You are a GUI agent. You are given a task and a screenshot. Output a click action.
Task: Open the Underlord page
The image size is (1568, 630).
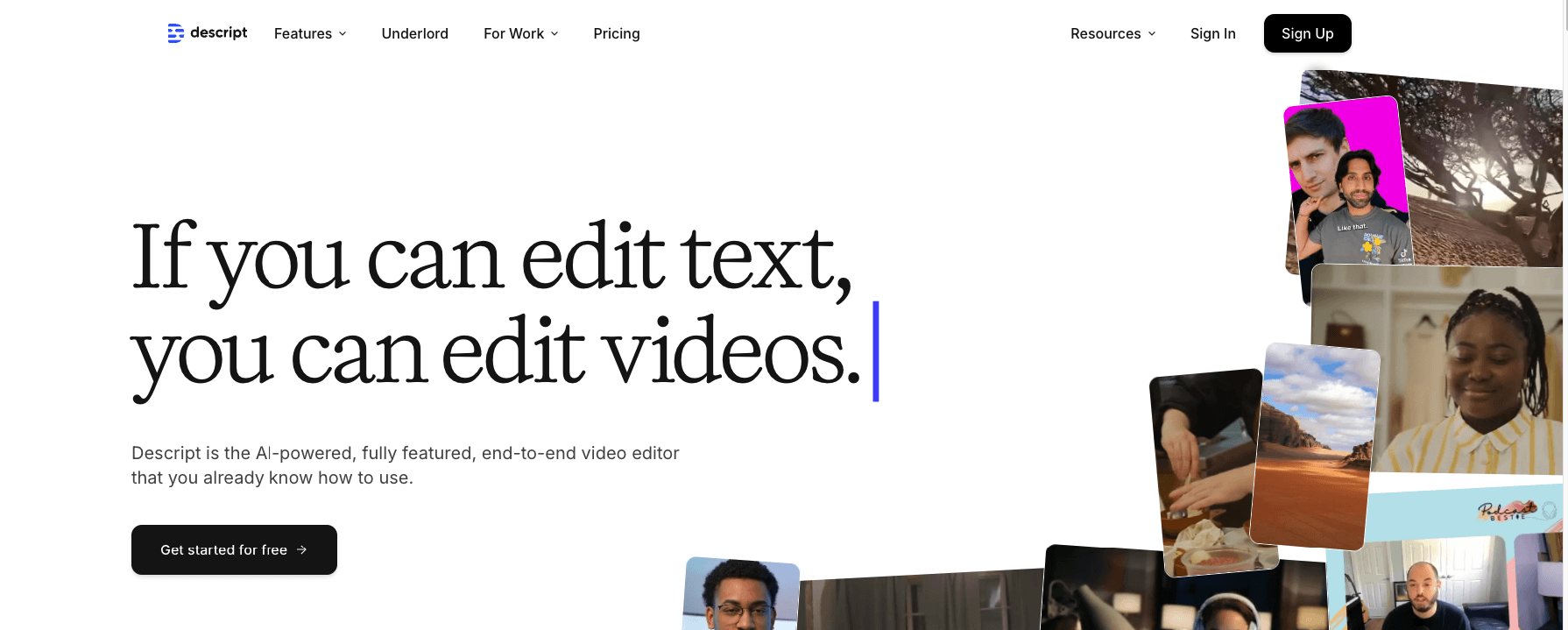(414, 33)
